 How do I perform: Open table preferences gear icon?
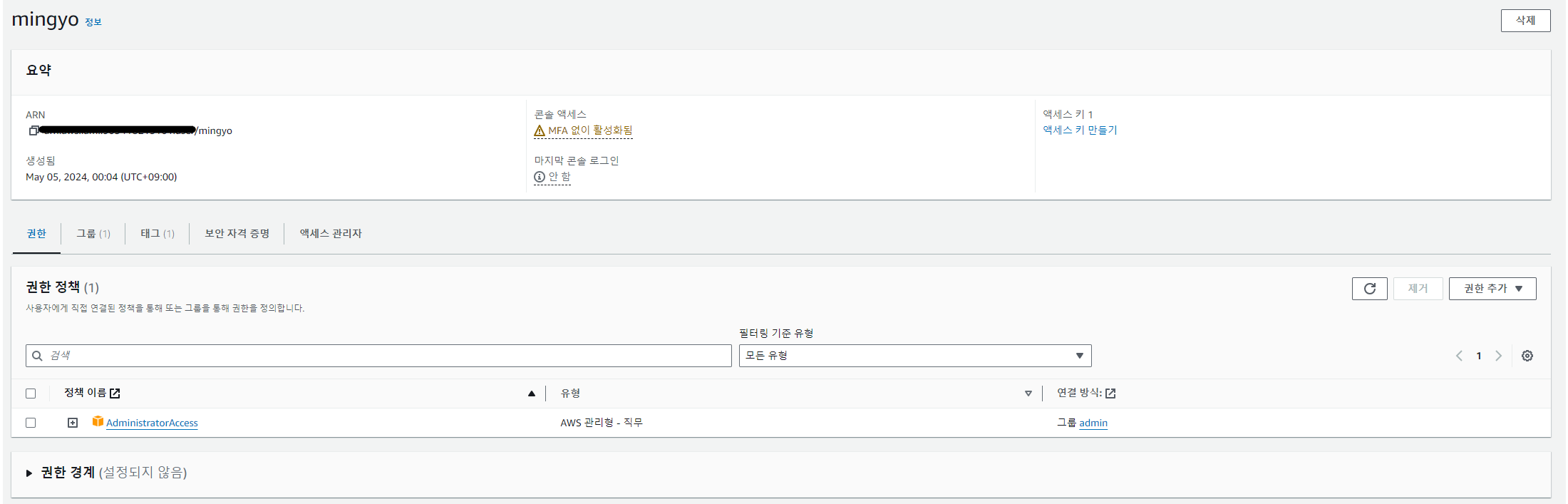click(x=1527, y=356)
